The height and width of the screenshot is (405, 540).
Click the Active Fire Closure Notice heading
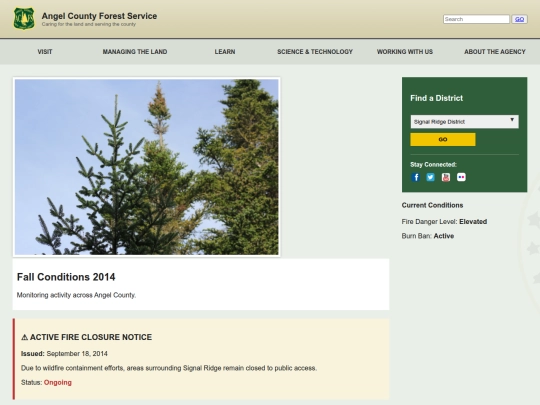(86, 337)
